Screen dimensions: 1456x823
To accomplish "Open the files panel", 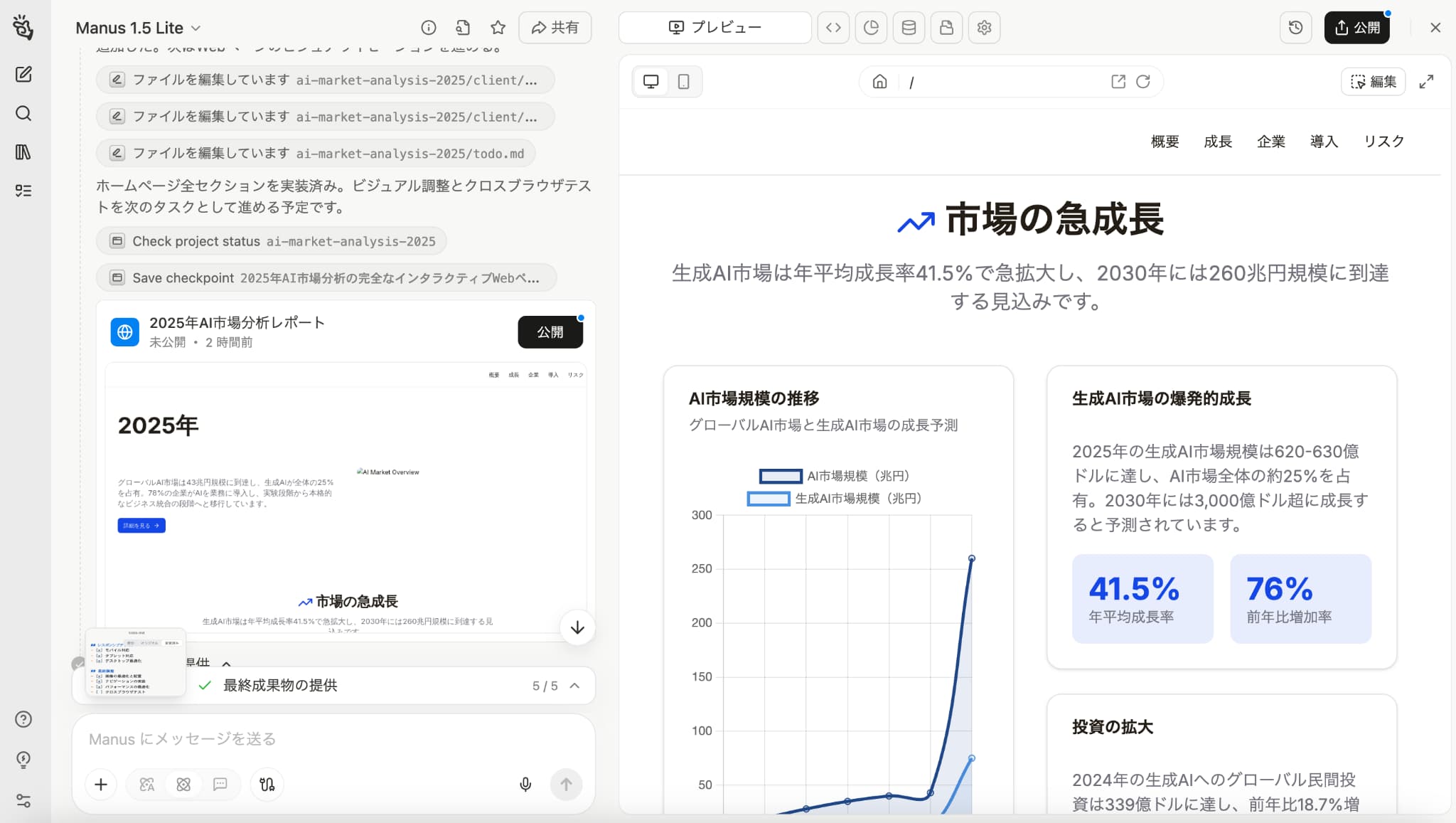I will tap(946, 27).
